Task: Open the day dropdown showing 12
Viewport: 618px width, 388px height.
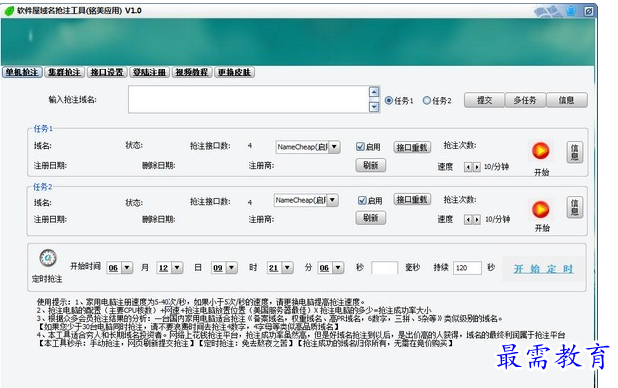Action: click(177, 268)
